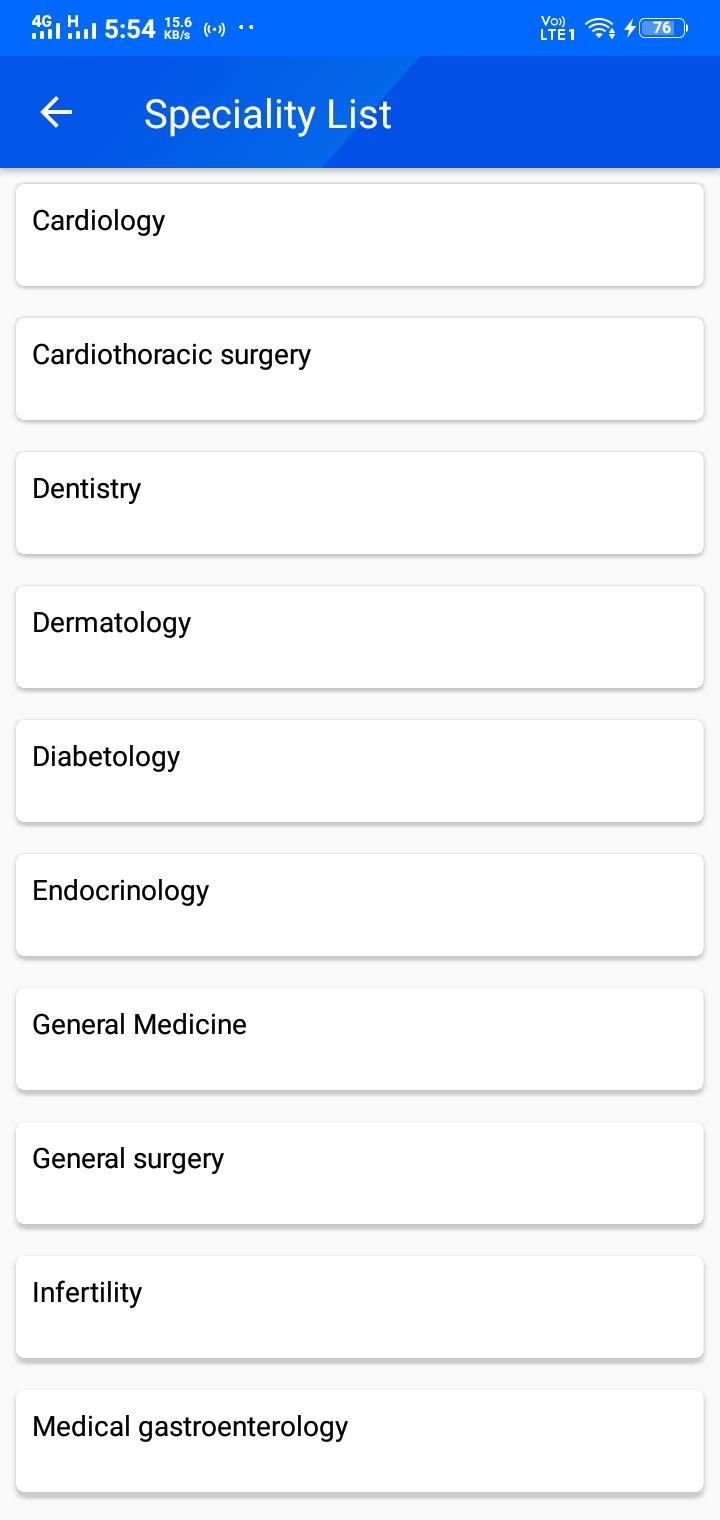Tap the Infertility speciality card
Viewport: 720px width, 1520px height.
point(360,1307)
